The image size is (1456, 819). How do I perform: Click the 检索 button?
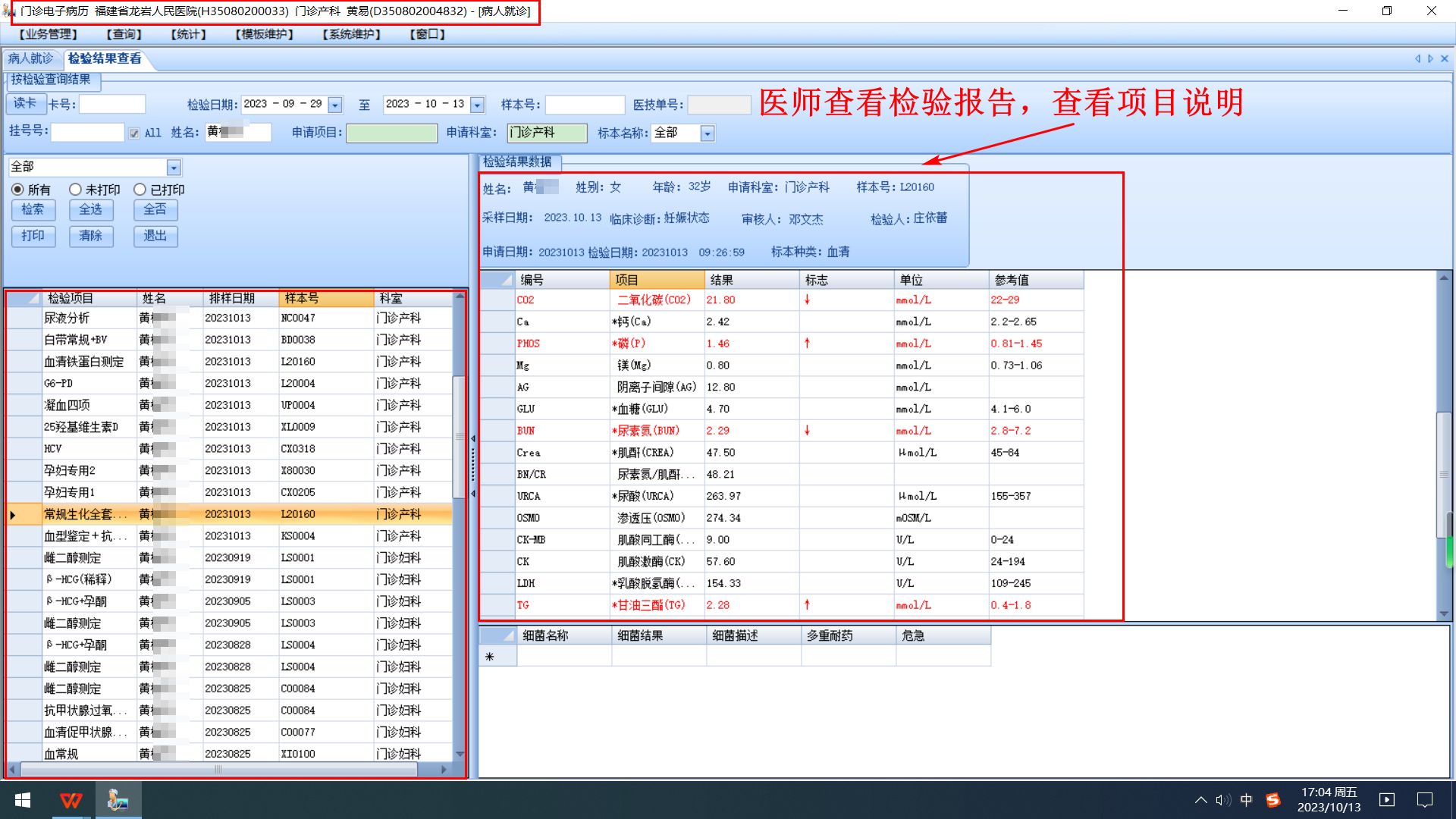(x=33, y=210)
